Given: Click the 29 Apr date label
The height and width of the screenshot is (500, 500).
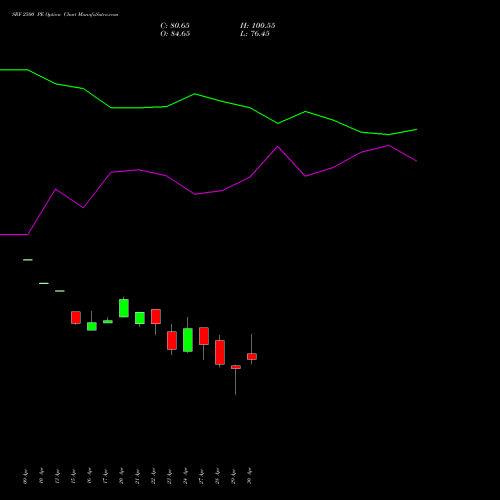Looking at the screenshot, I should coord(233,476).
